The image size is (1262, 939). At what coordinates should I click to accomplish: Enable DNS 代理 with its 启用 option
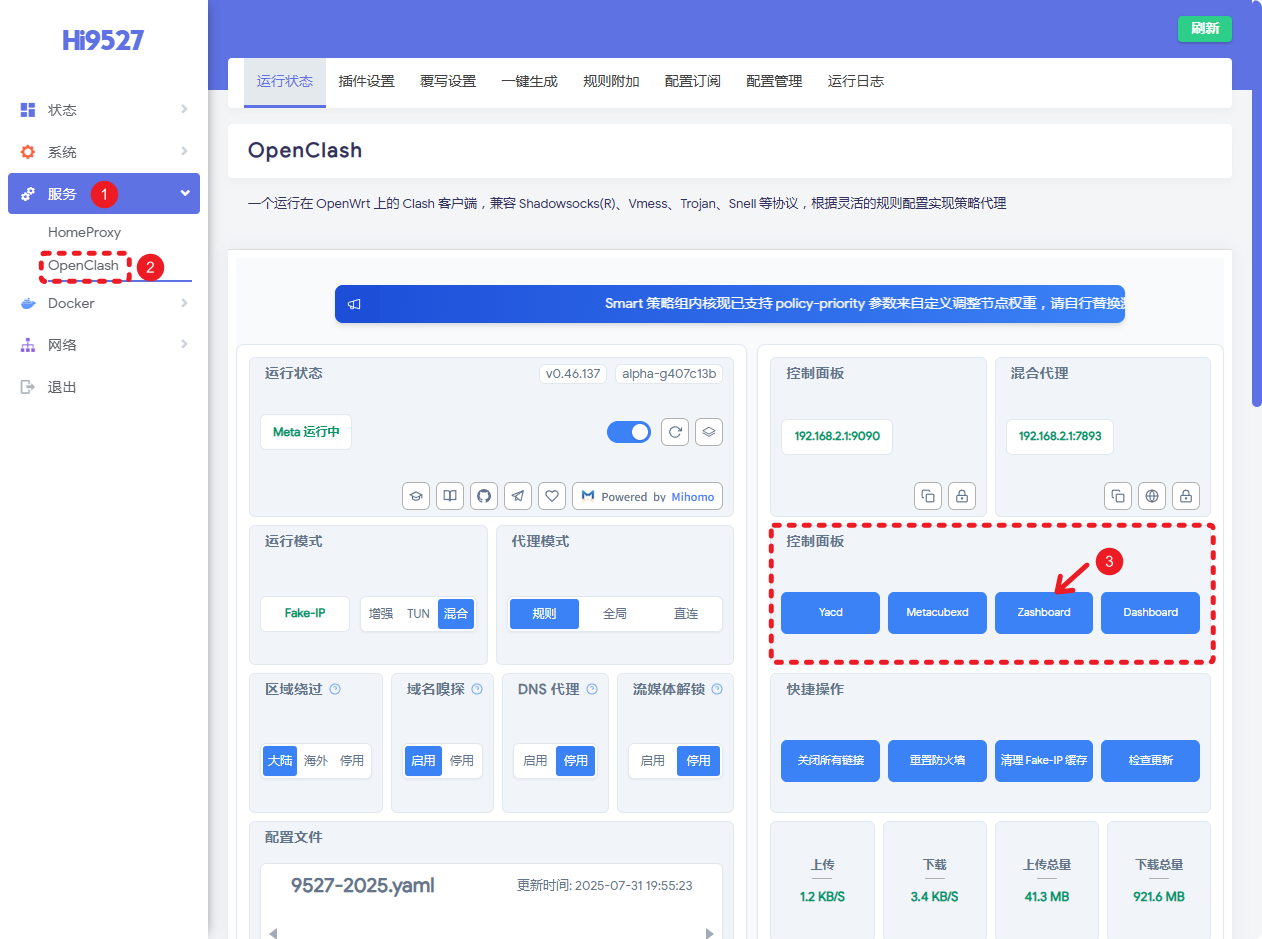(x=535, y=761)
